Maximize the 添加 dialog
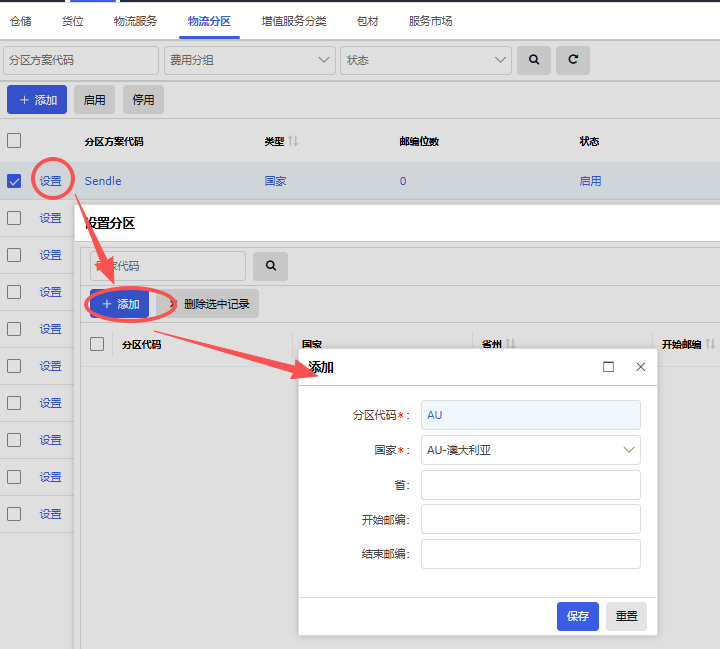 pyautogui.click(x=608, y=367)
